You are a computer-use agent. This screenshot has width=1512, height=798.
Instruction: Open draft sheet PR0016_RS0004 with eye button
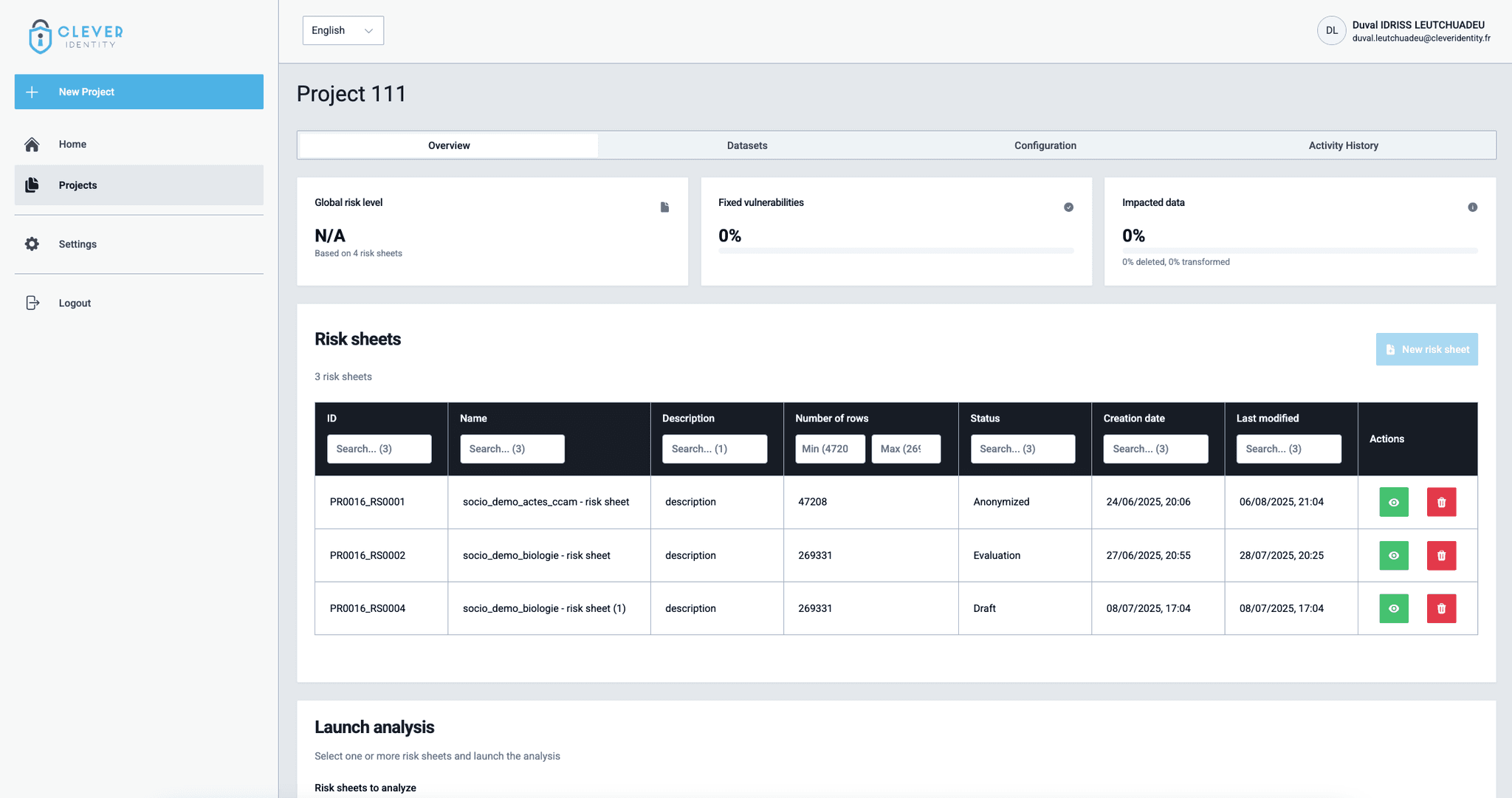[x=1393, y=608]
